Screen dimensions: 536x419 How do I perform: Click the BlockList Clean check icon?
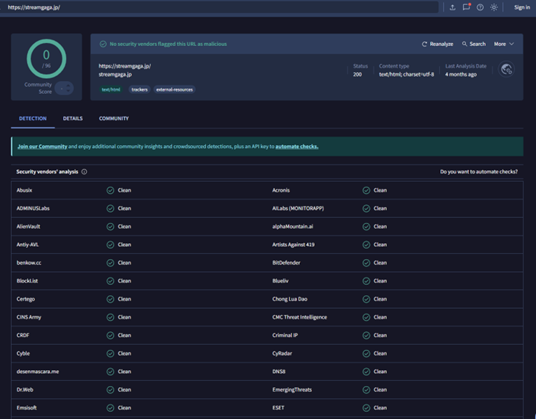pos(110,281)
